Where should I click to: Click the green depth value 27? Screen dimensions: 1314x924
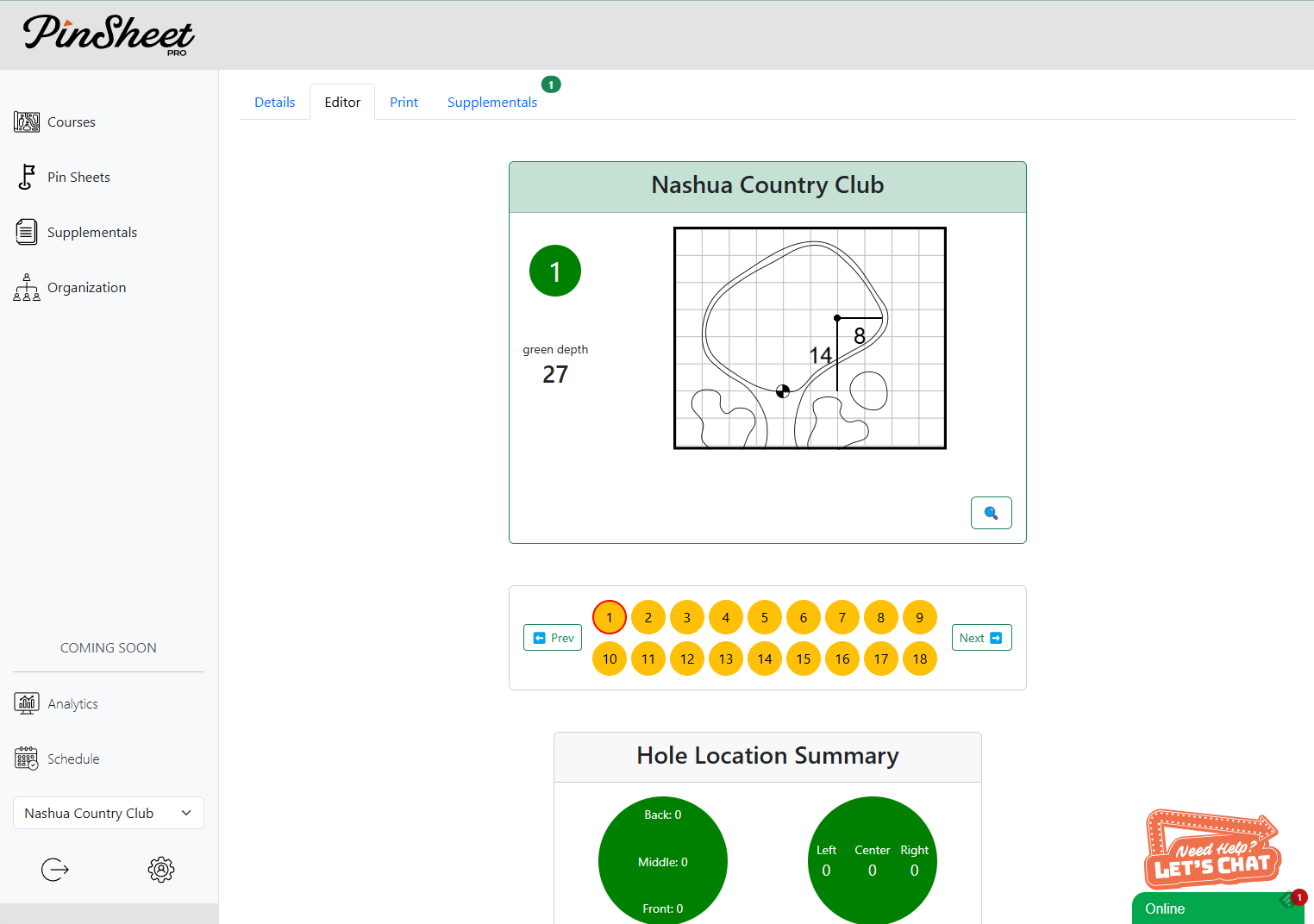(555, 374)
